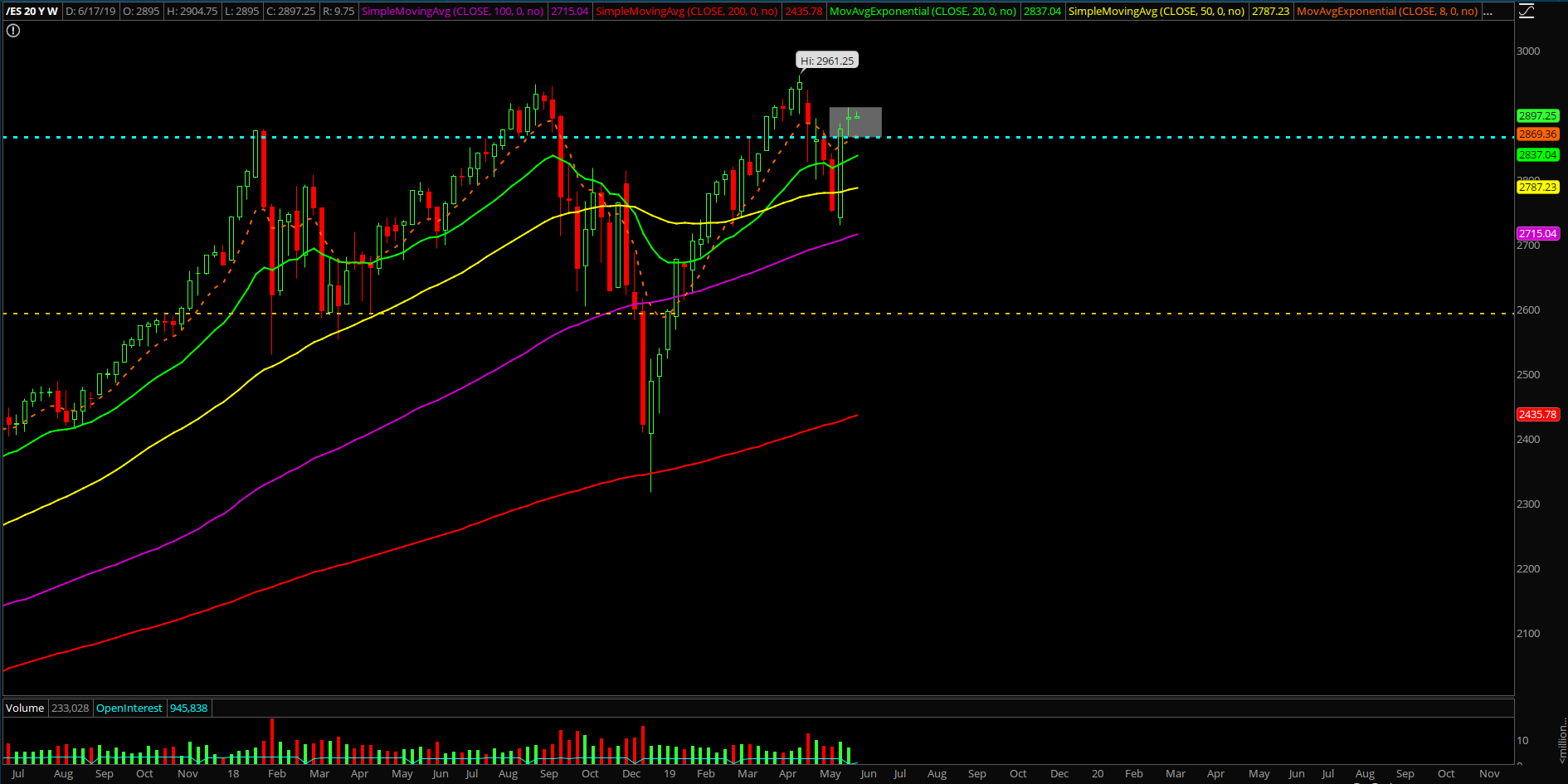Select the SimpleMovingAvg 100 study label
Viewport: 1568px width, 784px height.
click(x=452, y=12)
